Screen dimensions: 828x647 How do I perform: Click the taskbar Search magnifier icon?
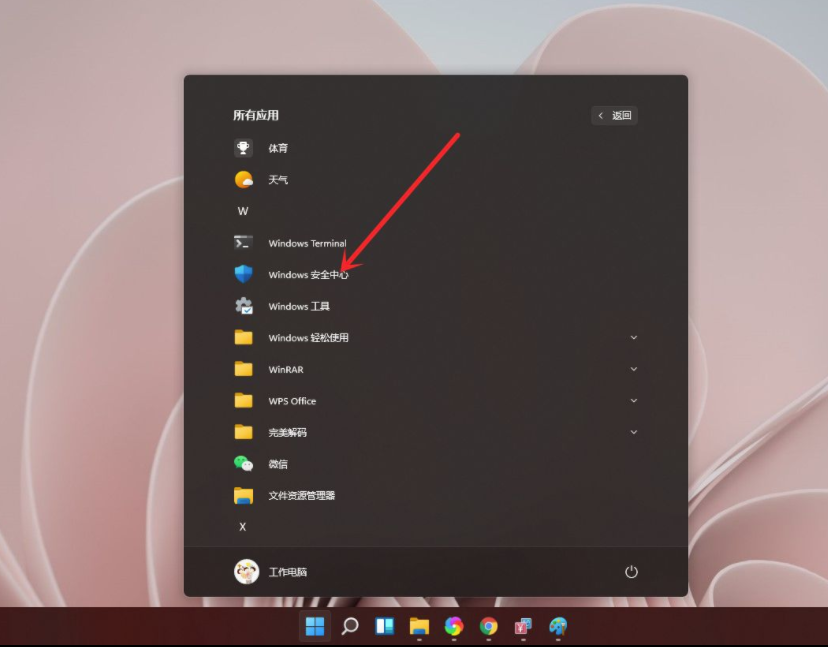349,626
